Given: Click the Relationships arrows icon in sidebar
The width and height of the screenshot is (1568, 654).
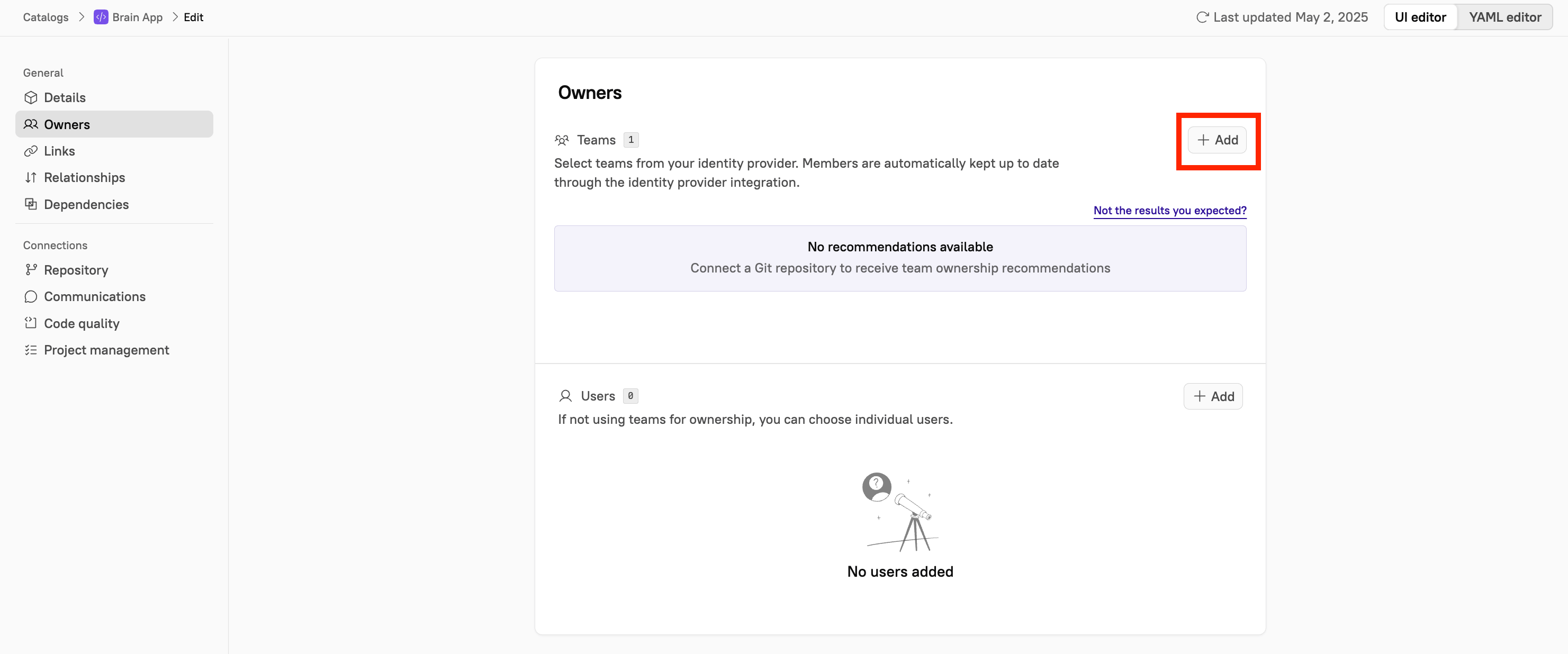Looking at the screenshot, I should (31, 178).
